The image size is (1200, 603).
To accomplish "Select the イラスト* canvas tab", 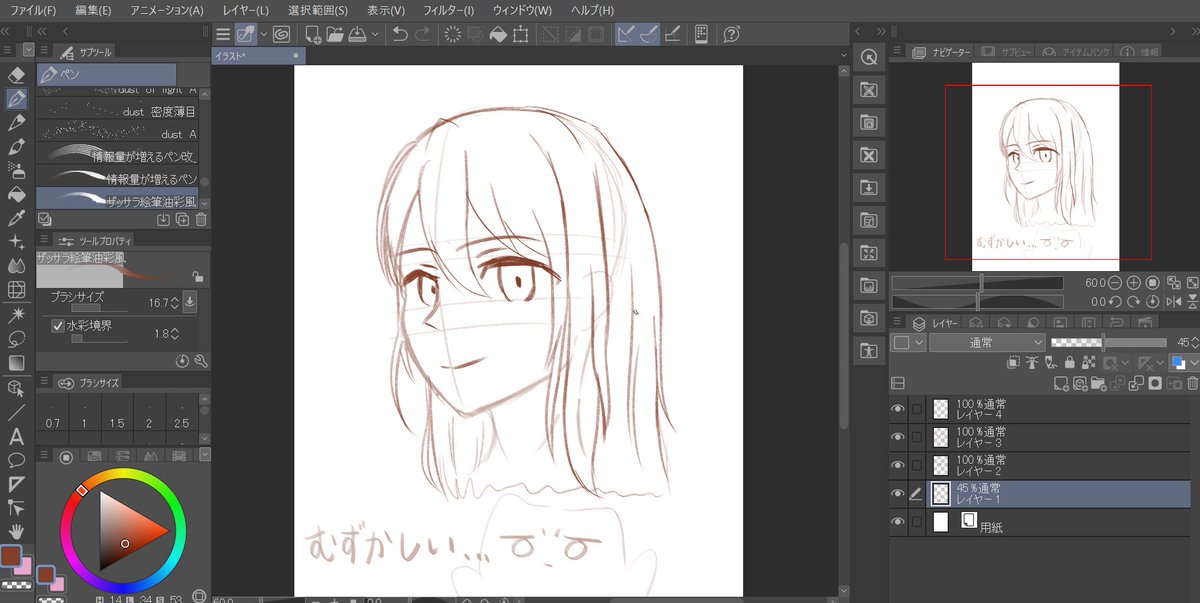I will click(x=256, y=56).
